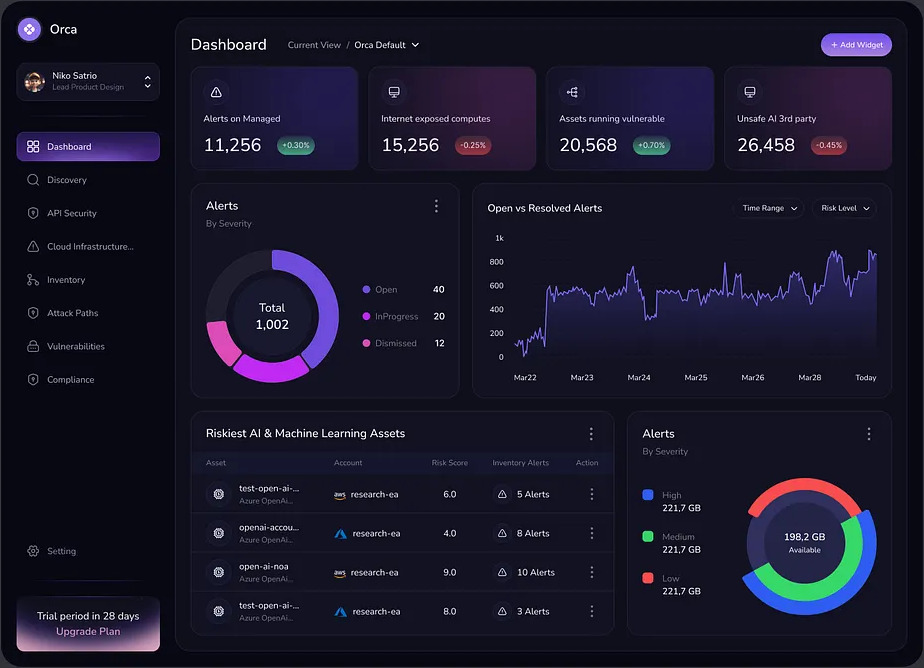Screen dimensions: 924x668
Task: Open the Attack Paths menu item
Action: point(72,313)
